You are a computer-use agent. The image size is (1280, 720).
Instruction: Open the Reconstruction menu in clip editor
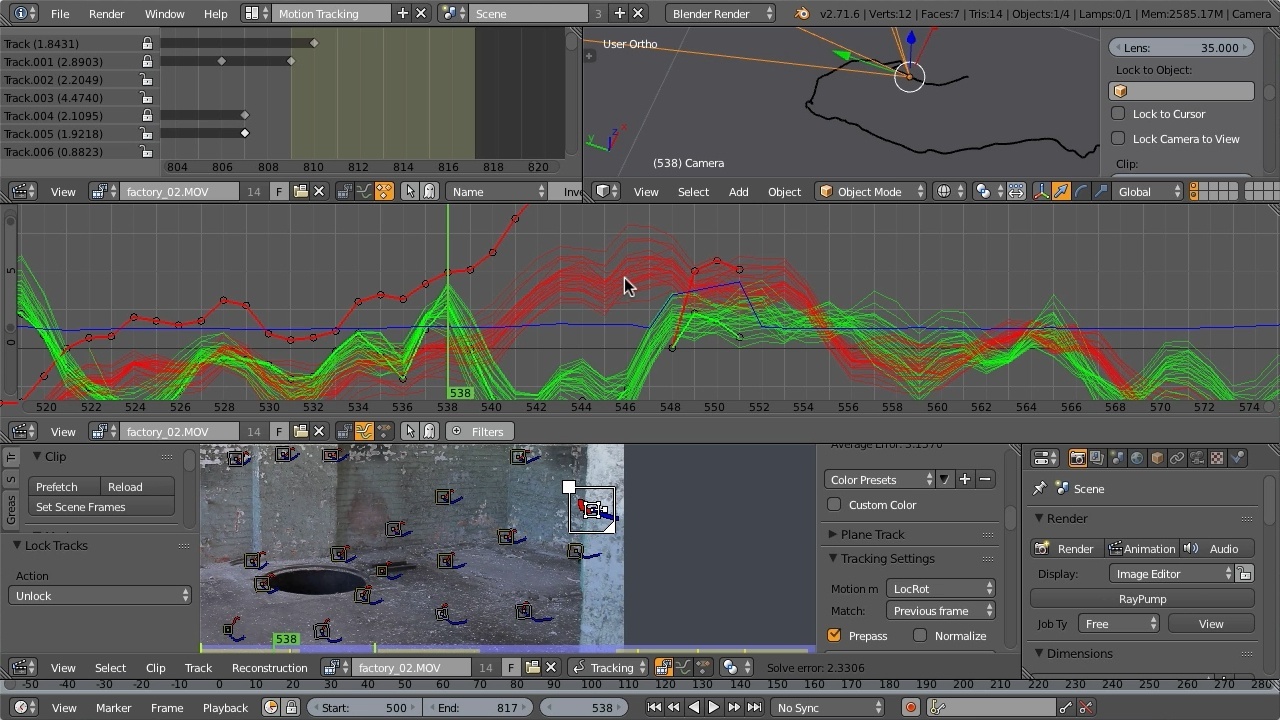click(x=269, y=667)
